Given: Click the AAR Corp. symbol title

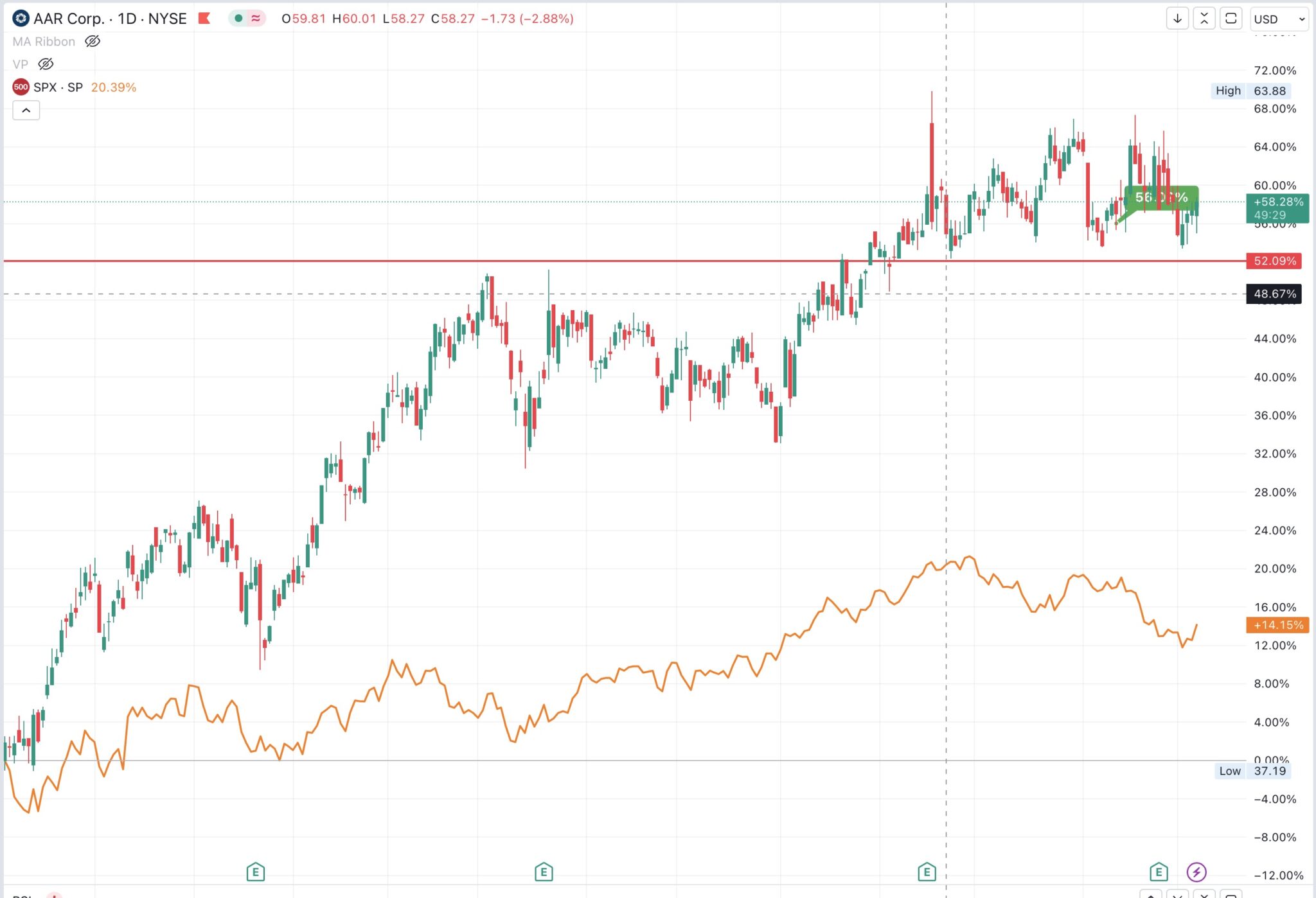Looking at the screenshot, I should tap(69, 18).
